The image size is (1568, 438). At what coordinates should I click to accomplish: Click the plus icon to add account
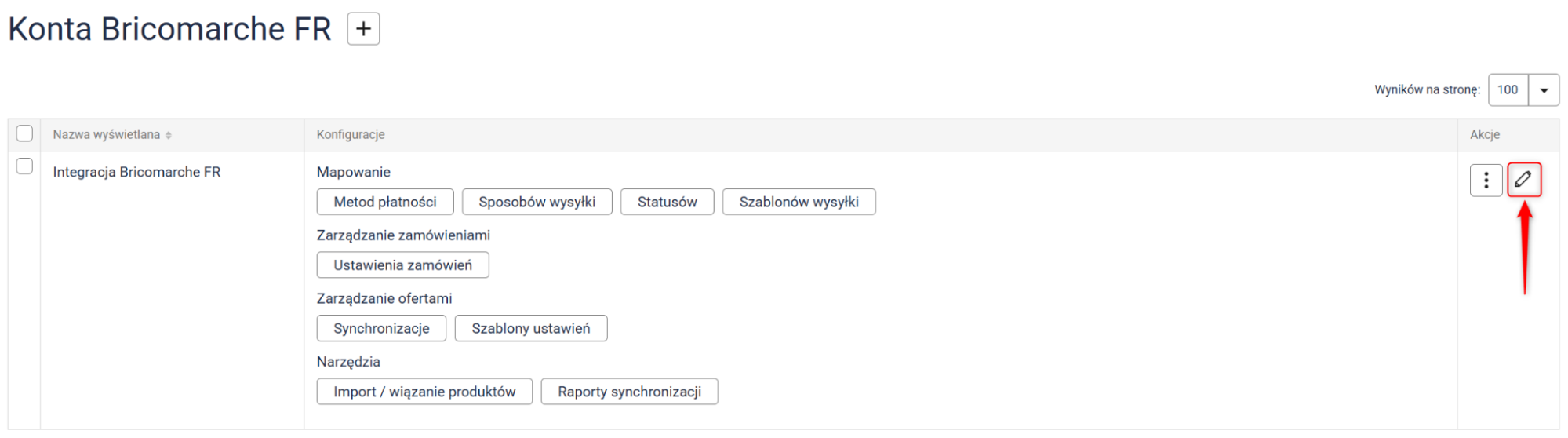363,29
